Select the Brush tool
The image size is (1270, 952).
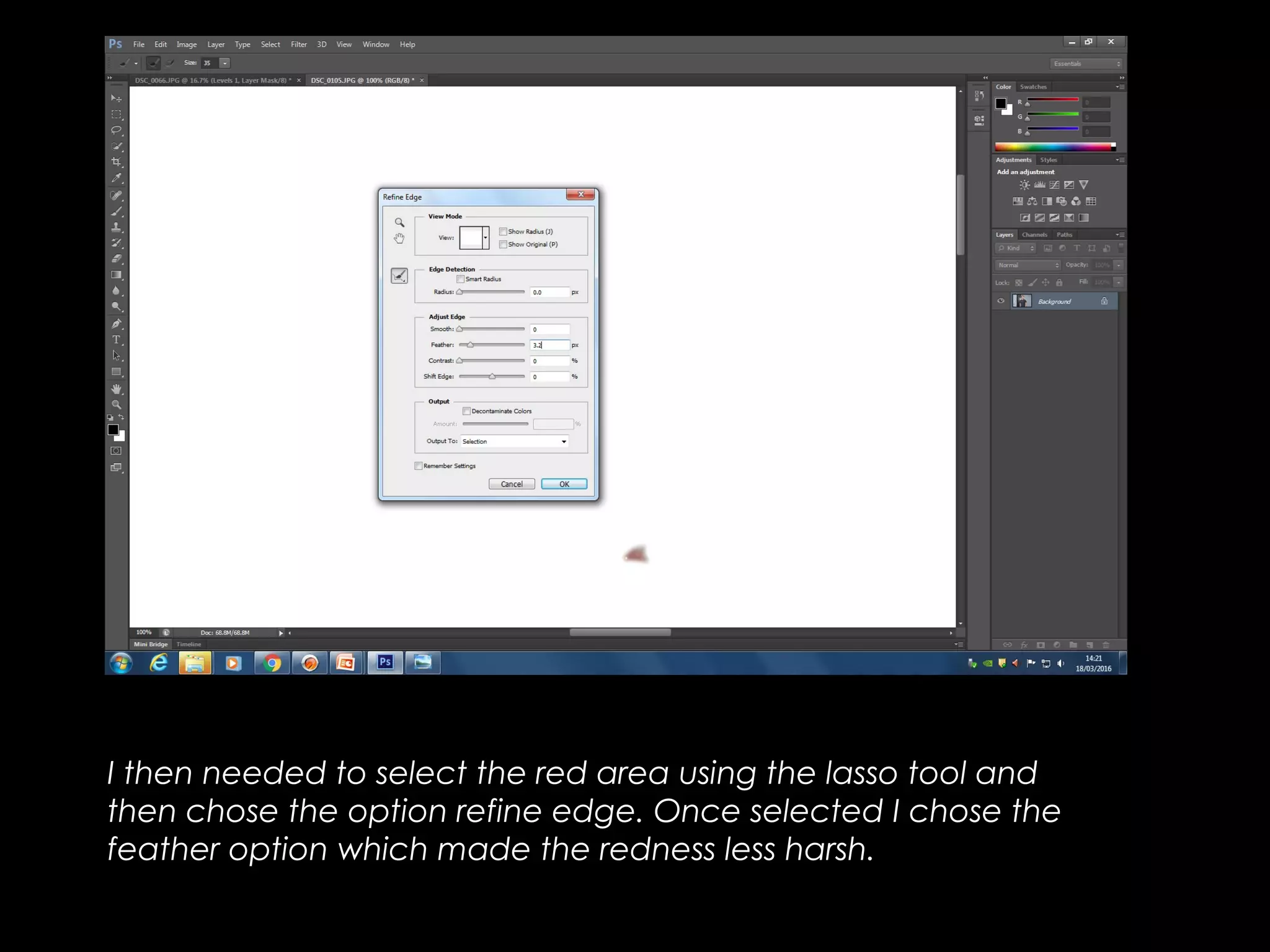116,211
